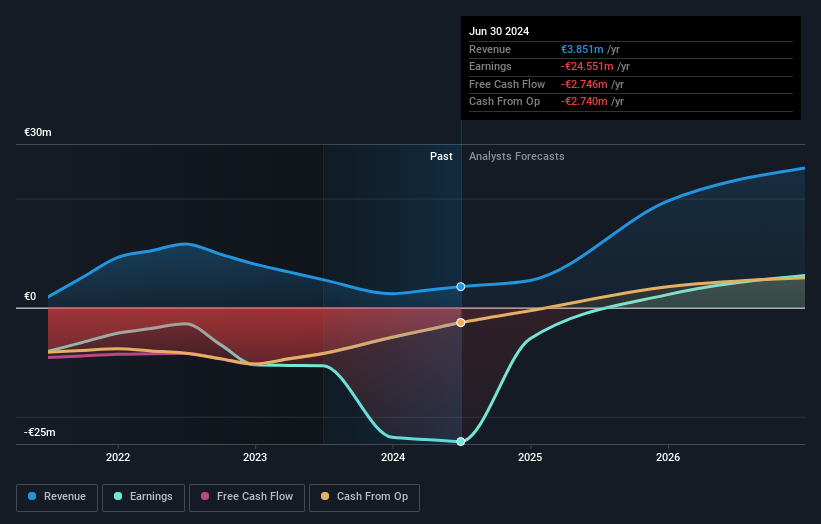821x524 pixels.
Task: Click the 2025 x-axis label
Action: (530, 457)
